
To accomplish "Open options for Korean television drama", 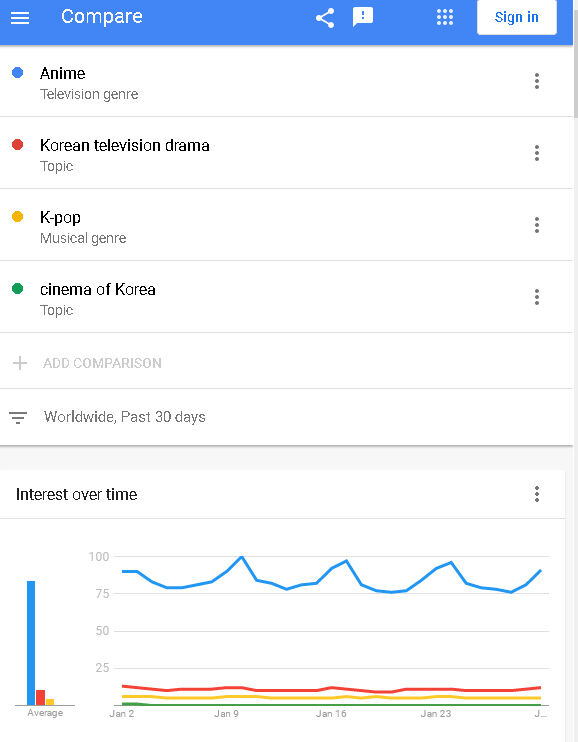I will 536,153.
